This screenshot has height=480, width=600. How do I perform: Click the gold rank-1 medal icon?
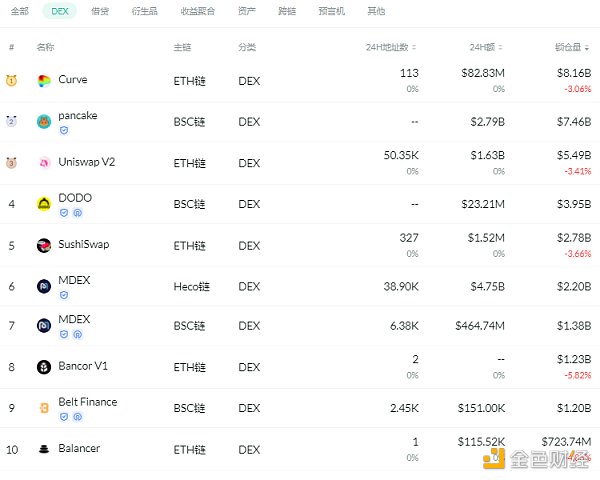coord(11,80)
